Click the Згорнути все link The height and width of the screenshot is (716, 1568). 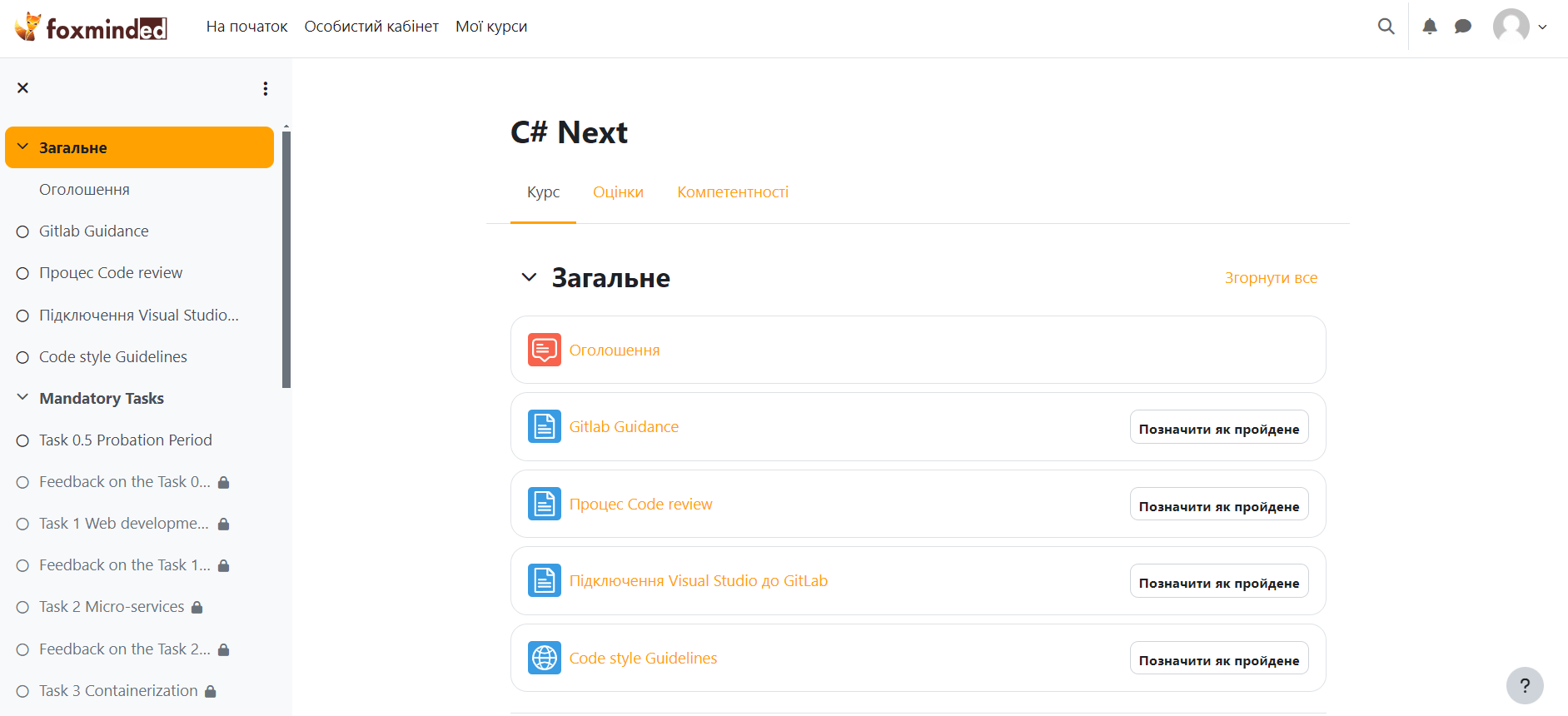pyautogui.click(x=1271, y=278)
